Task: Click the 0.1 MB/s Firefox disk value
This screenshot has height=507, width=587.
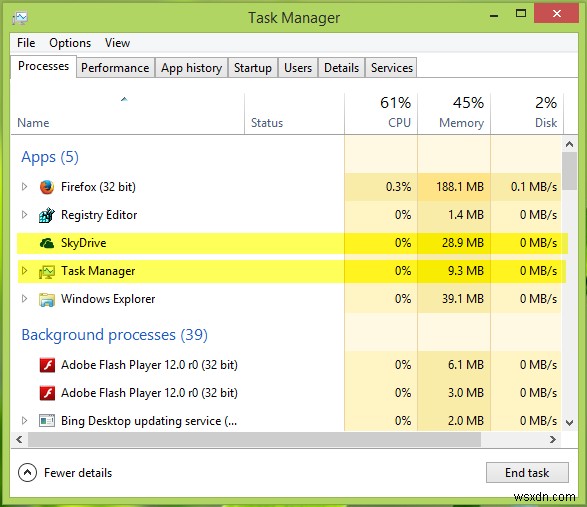Action: click(x=534, y=186)
